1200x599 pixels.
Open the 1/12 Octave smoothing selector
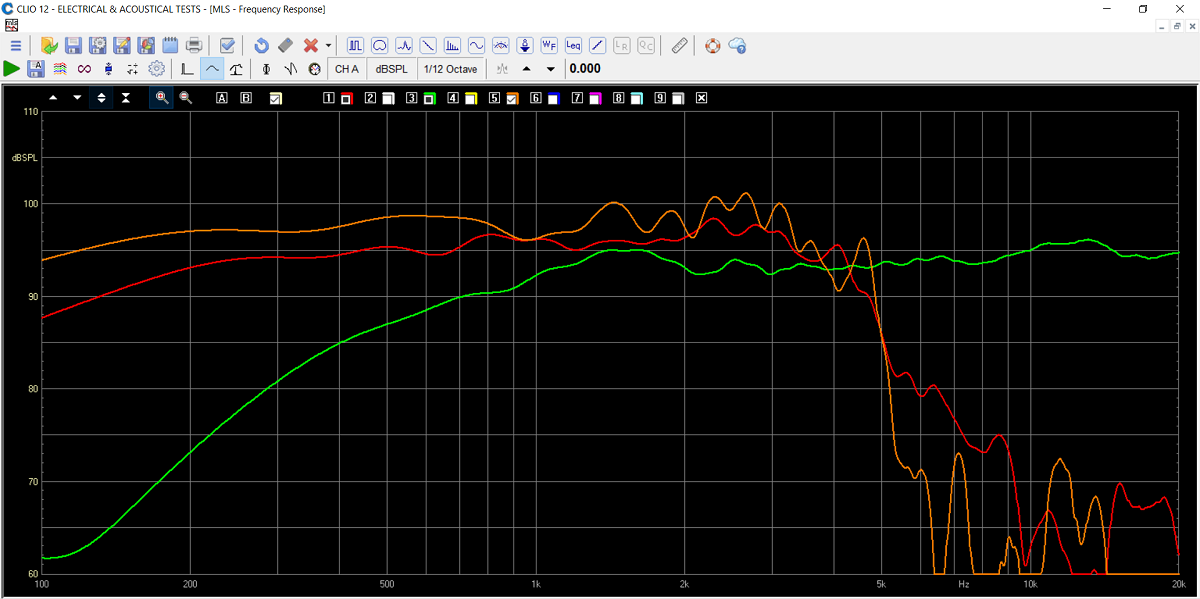[451, 69]
